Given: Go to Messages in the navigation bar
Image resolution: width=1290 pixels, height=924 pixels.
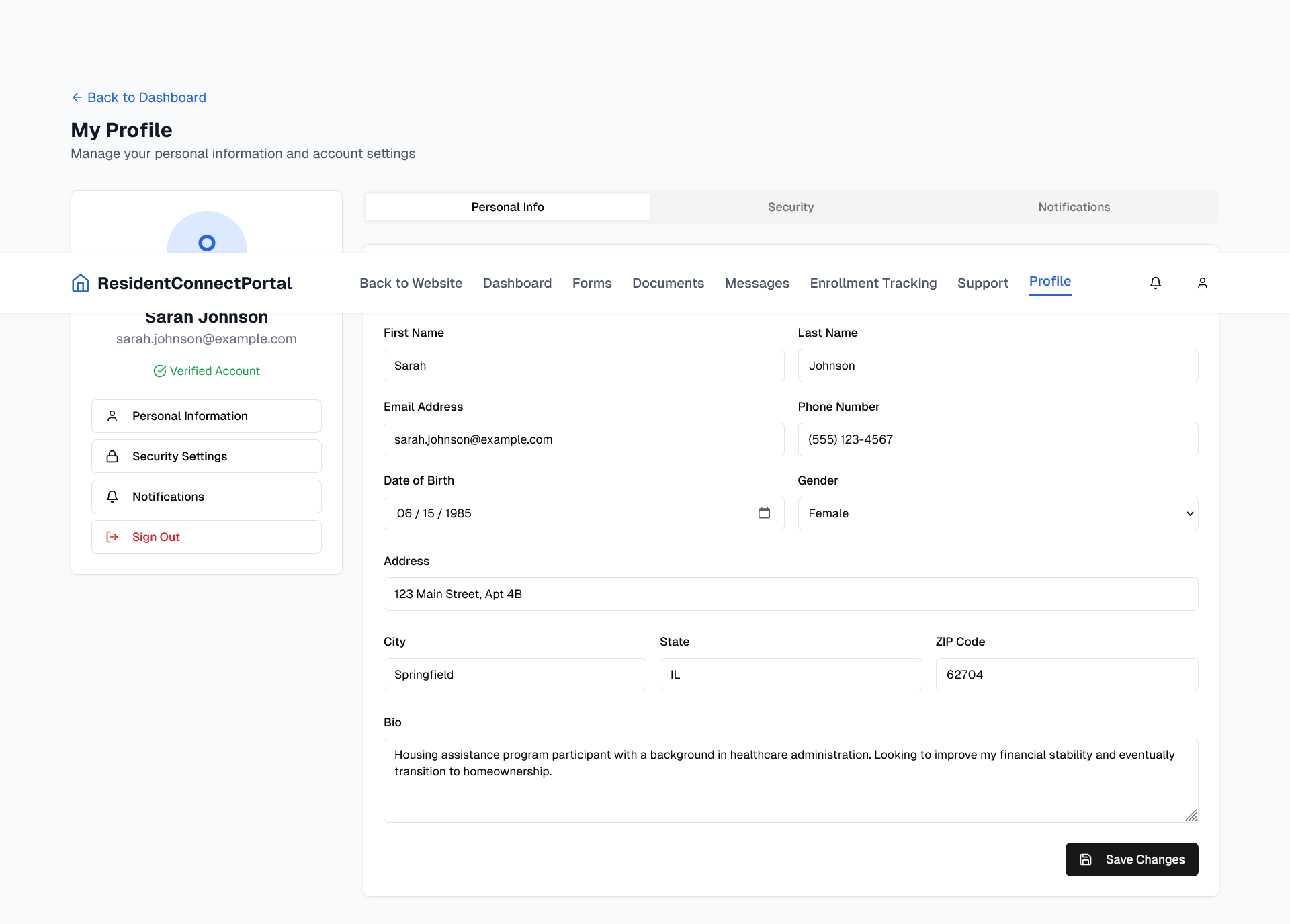Looking at the screenshot, I should tap(757, 283).
